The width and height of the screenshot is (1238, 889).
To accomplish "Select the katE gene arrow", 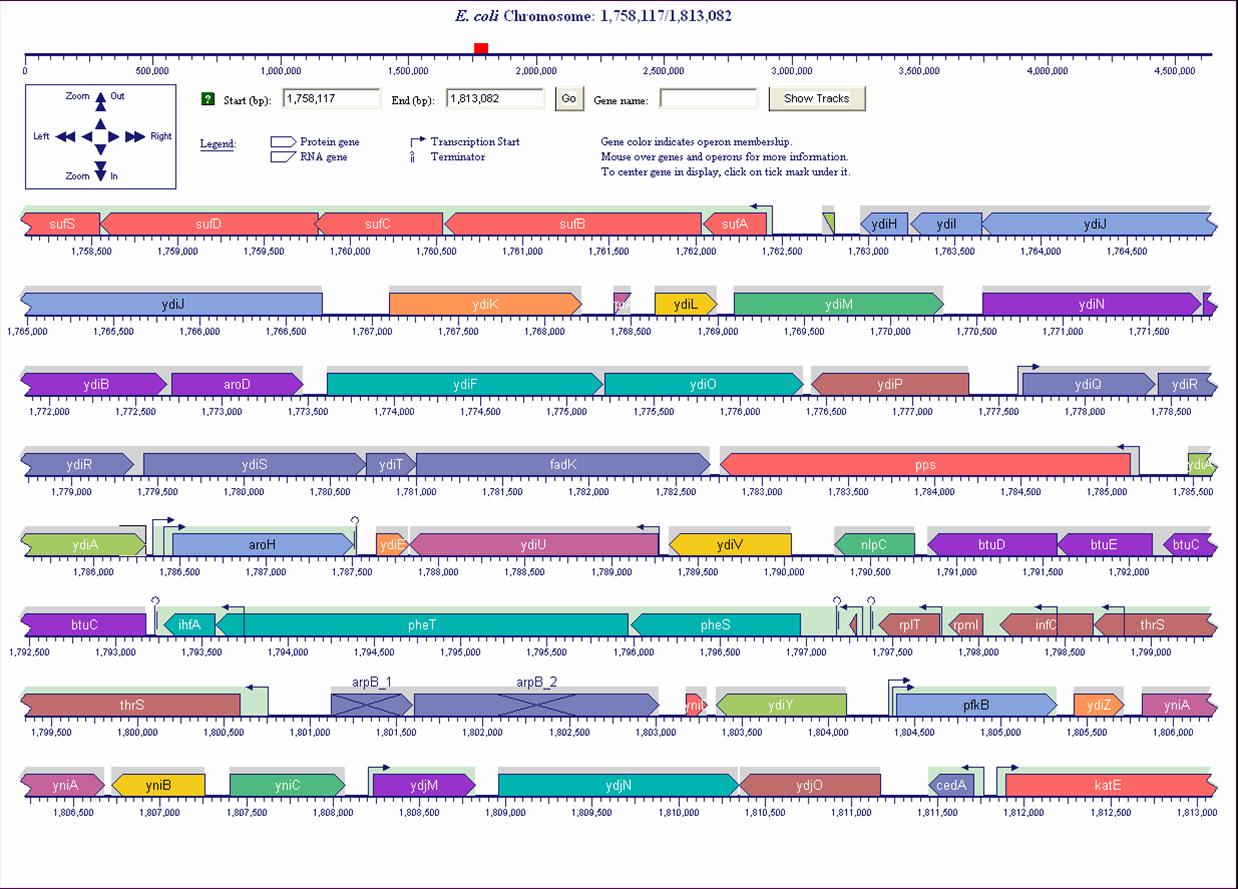I will click(1108, 785).
